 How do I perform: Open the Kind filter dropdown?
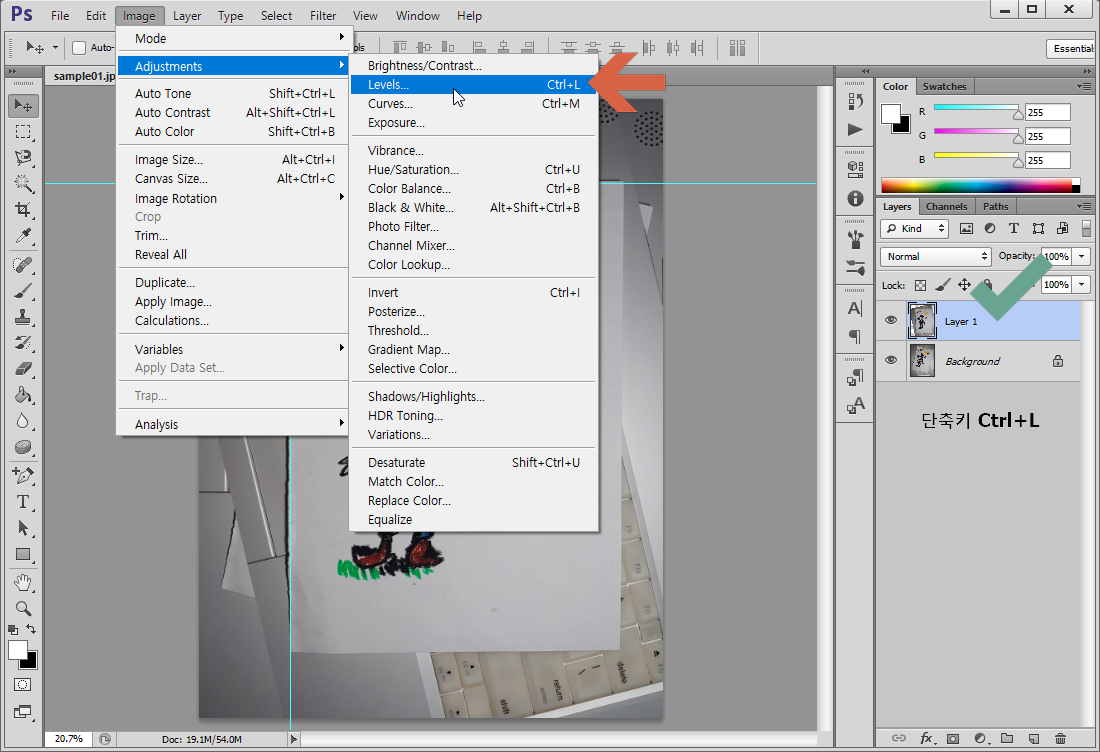click(914, 229)
